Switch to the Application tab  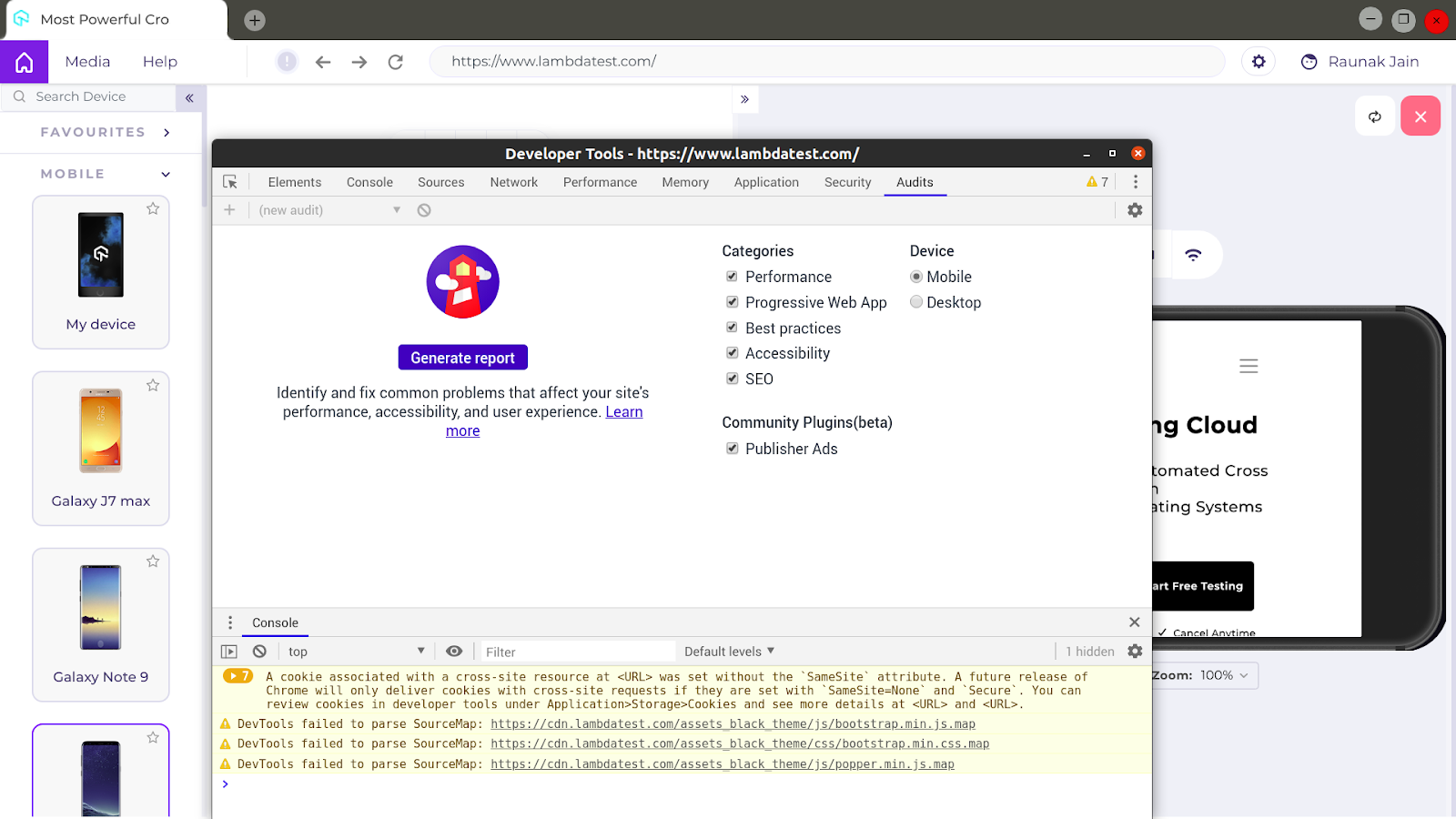pos(766,182)
